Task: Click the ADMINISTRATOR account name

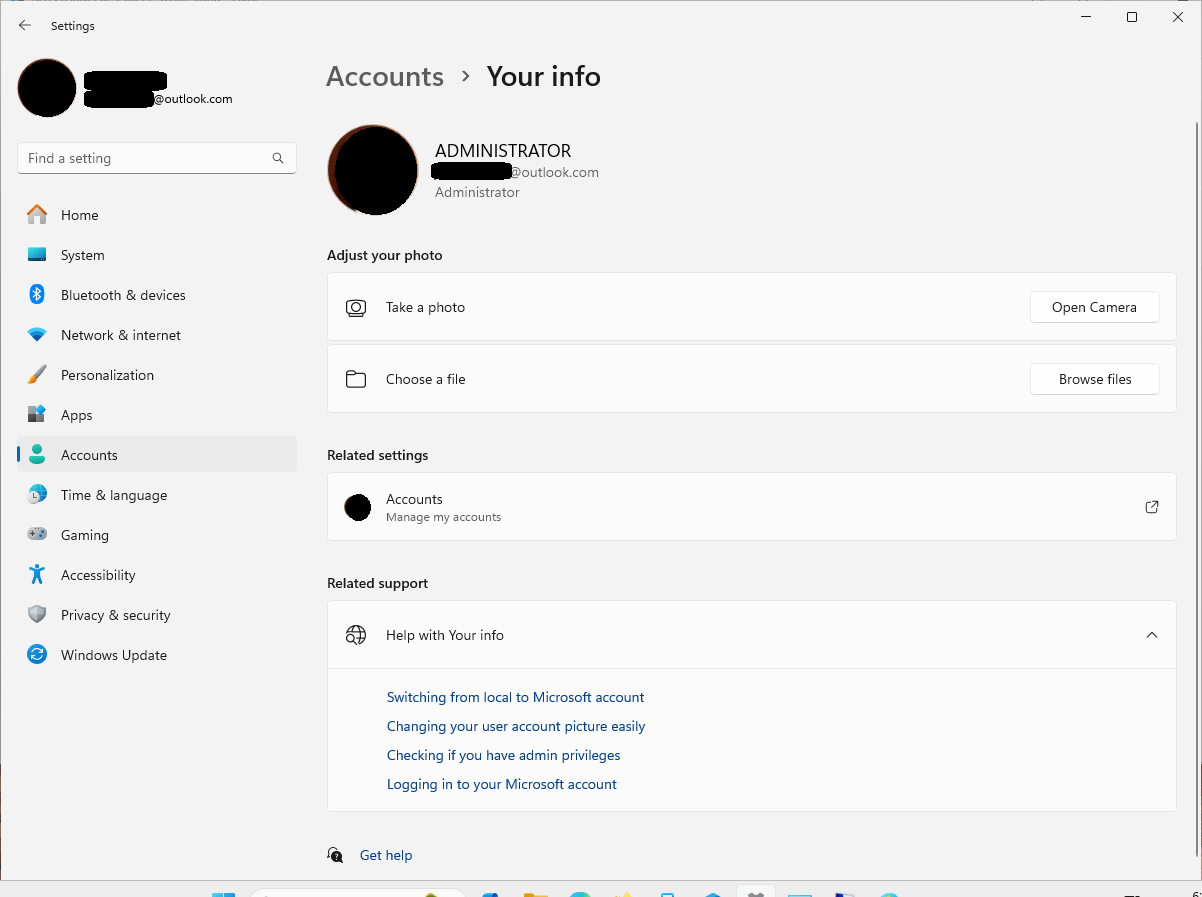Action: click(503, 151)
